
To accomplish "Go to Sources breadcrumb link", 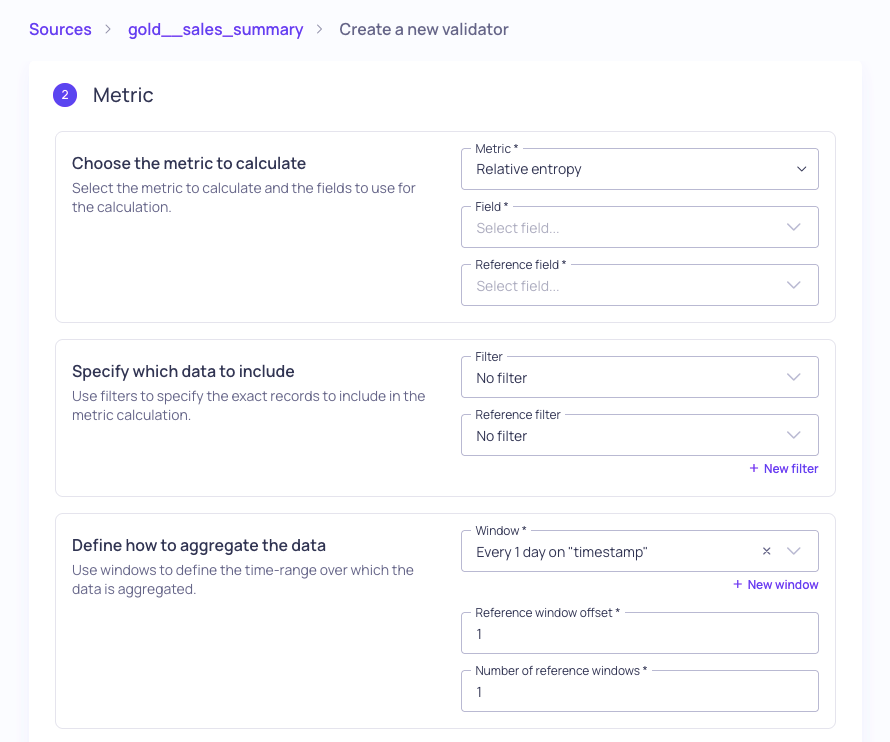I will point(60,30).
